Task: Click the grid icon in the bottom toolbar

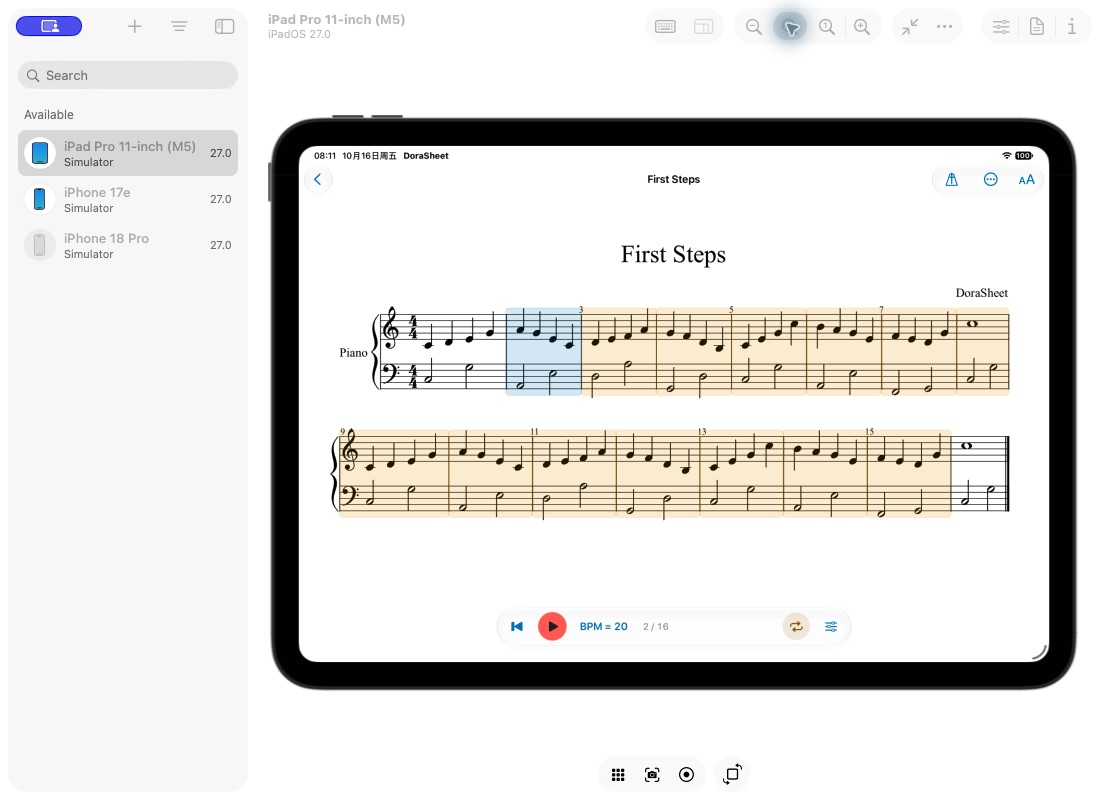Action: (618, 775)
